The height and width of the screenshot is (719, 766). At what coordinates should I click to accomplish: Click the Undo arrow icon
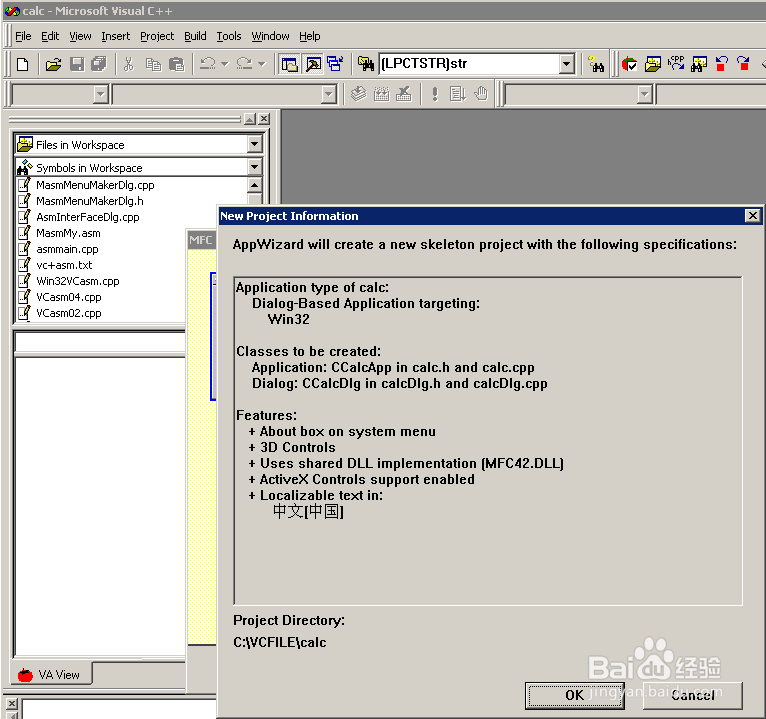[208, 64]
